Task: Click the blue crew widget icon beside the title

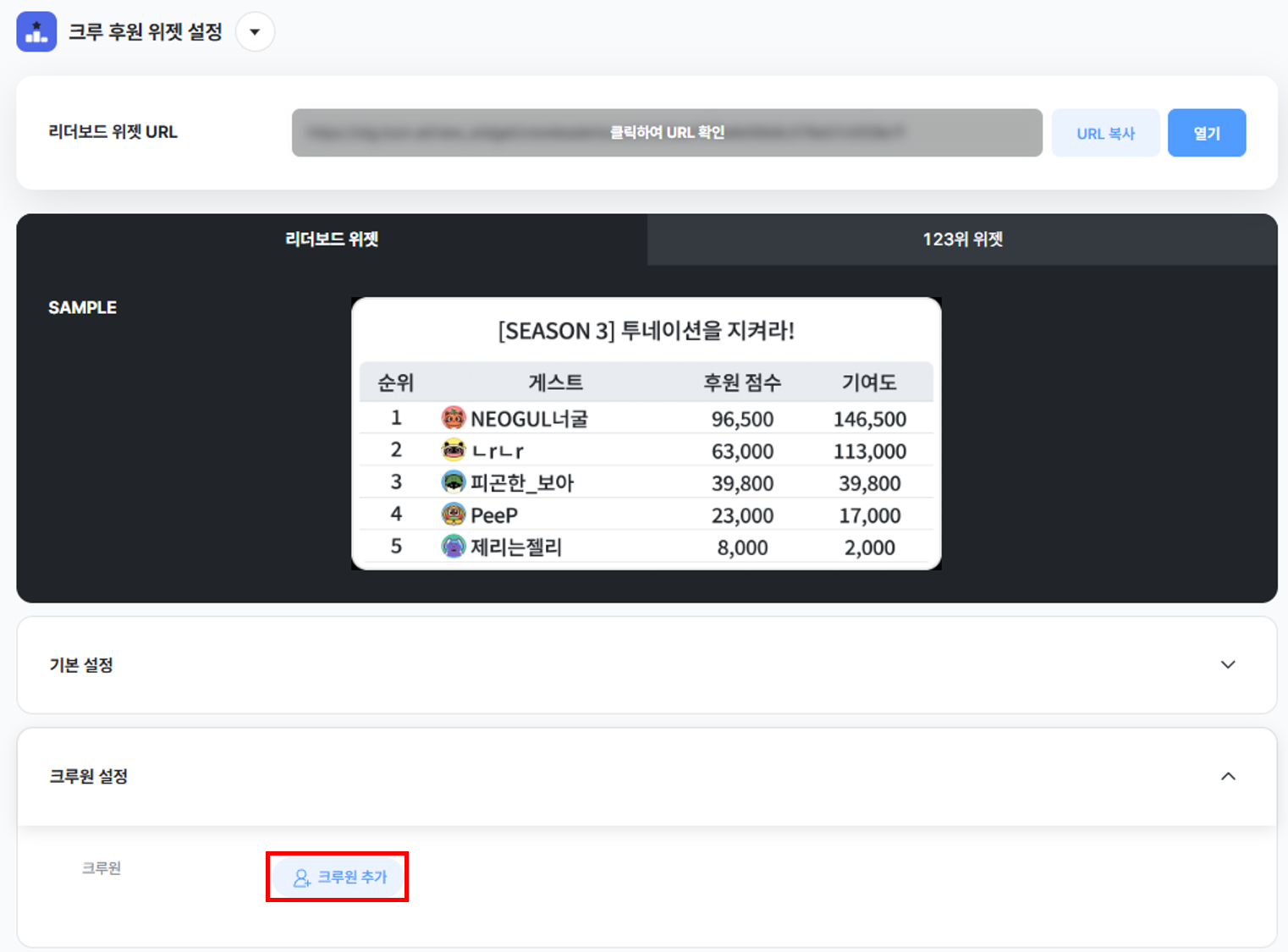Action: [36, 31]
